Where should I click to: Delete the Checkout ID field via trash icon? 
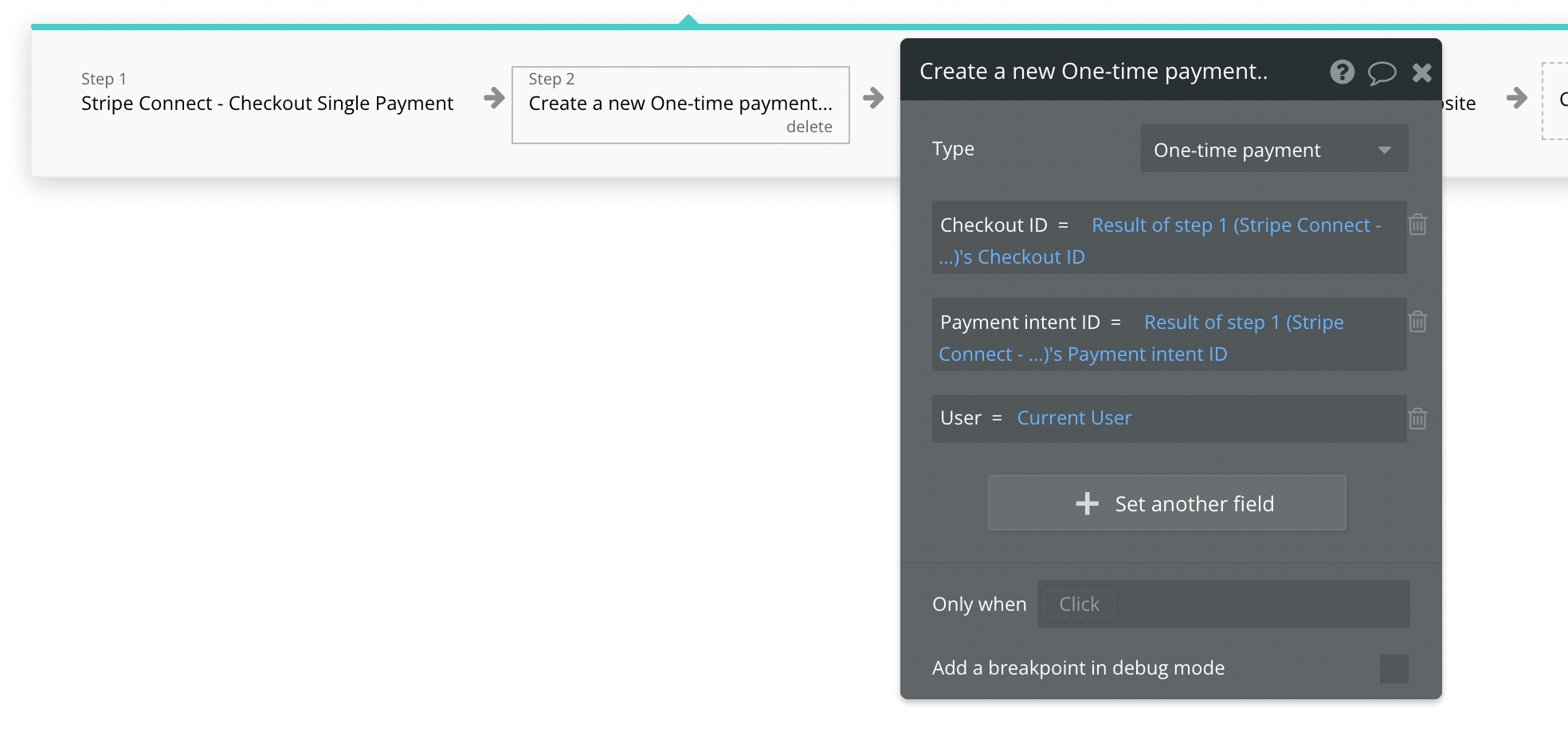point(1417,225)
